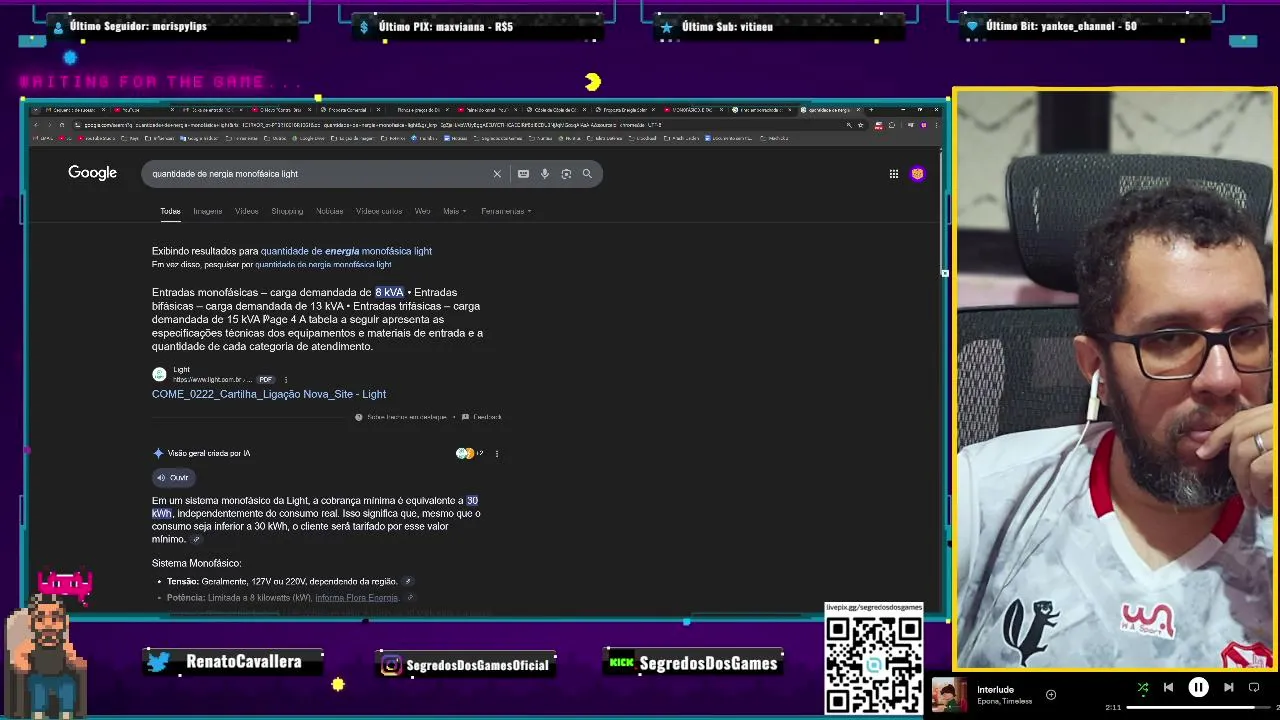Open corrected query link 'quantidade de energia monofásica light'
The image size is (1280, 720).
click(x=346, y=251)
